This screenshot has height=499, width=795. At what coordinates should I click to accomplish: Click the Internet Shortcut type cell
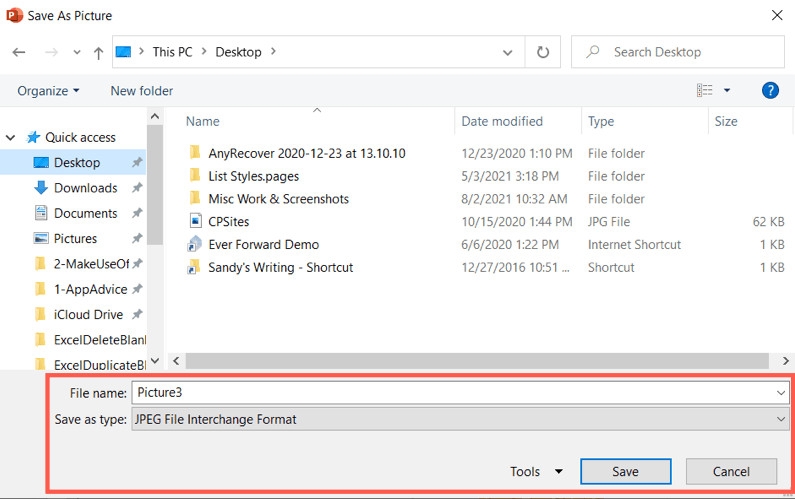pos(634,244)
